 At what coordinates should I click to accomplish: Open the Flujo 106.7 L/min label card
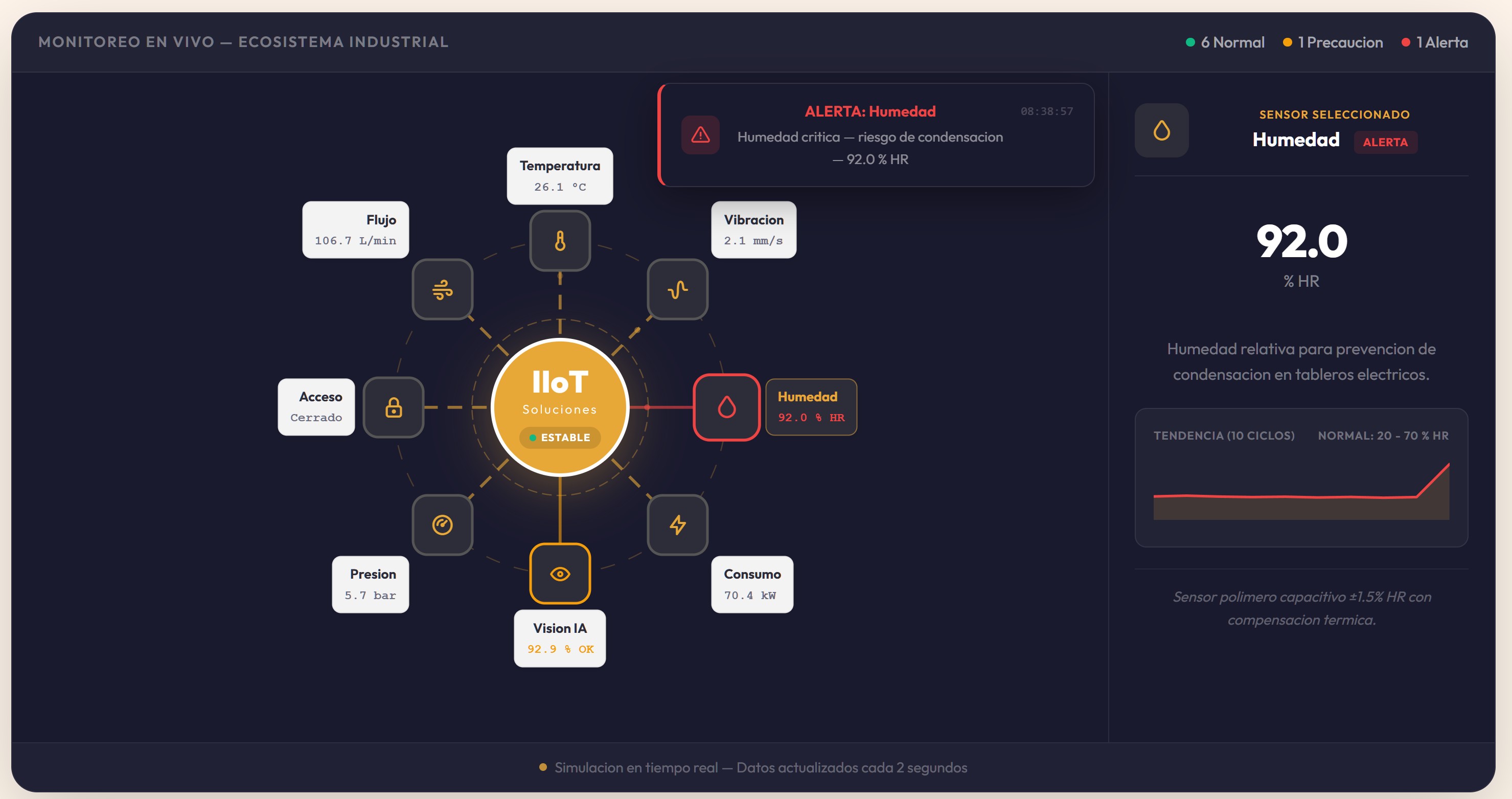pos(356,230)
